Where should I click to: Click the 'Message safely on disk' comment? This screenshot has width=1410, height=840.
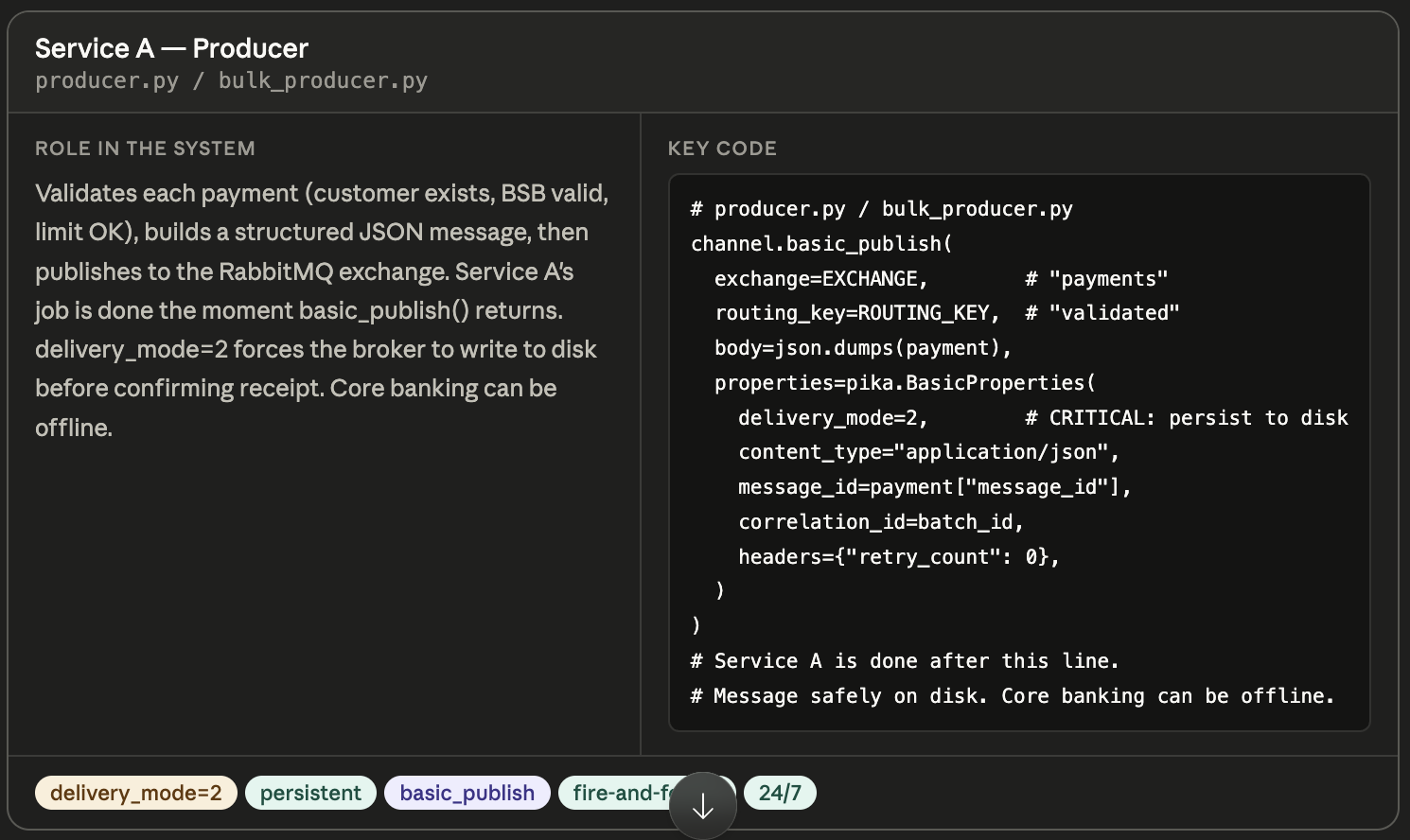tap(1013, 696)
